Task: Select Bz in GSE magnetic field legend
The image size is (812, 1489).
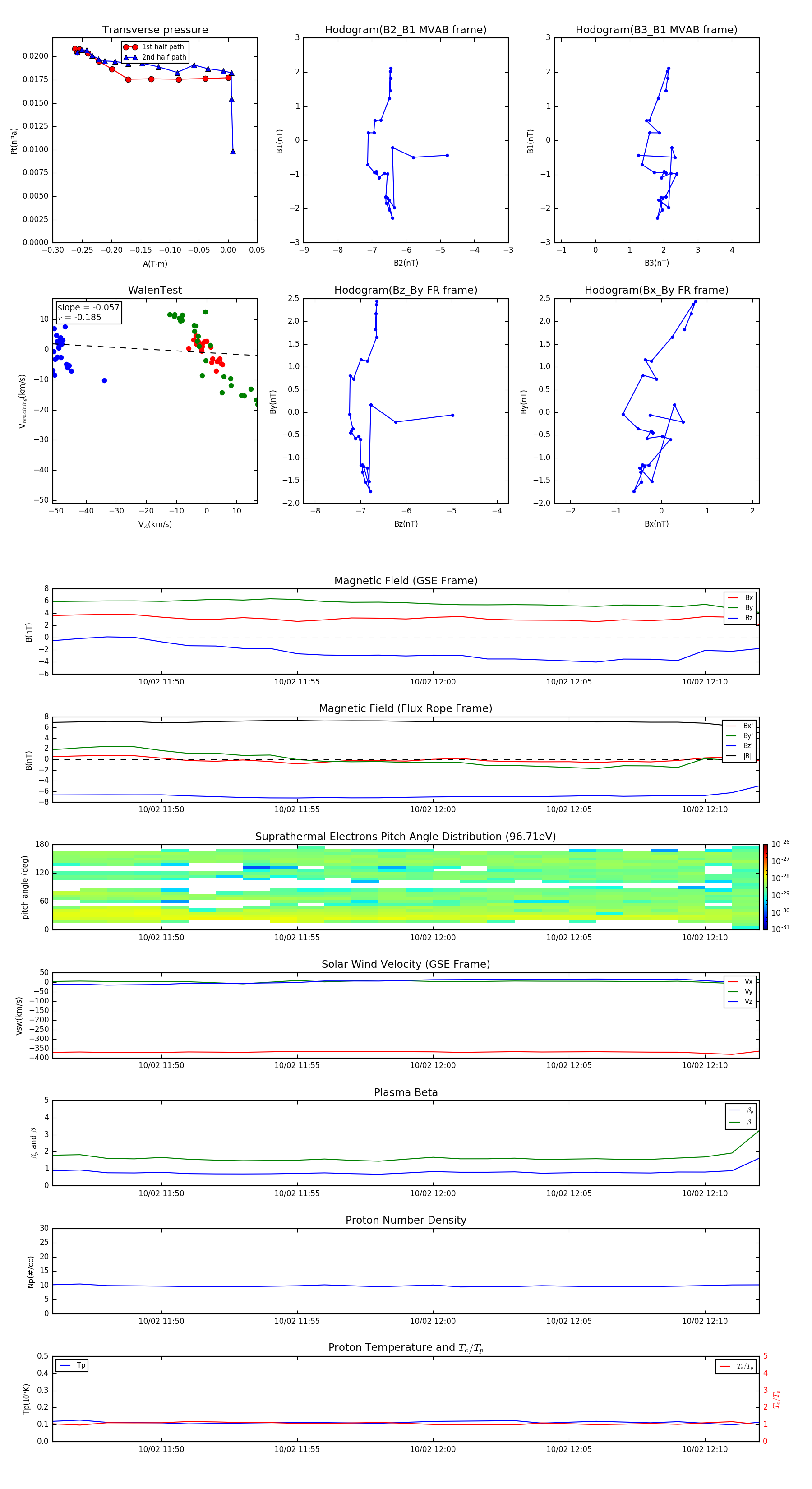Action: click(740, 618)
